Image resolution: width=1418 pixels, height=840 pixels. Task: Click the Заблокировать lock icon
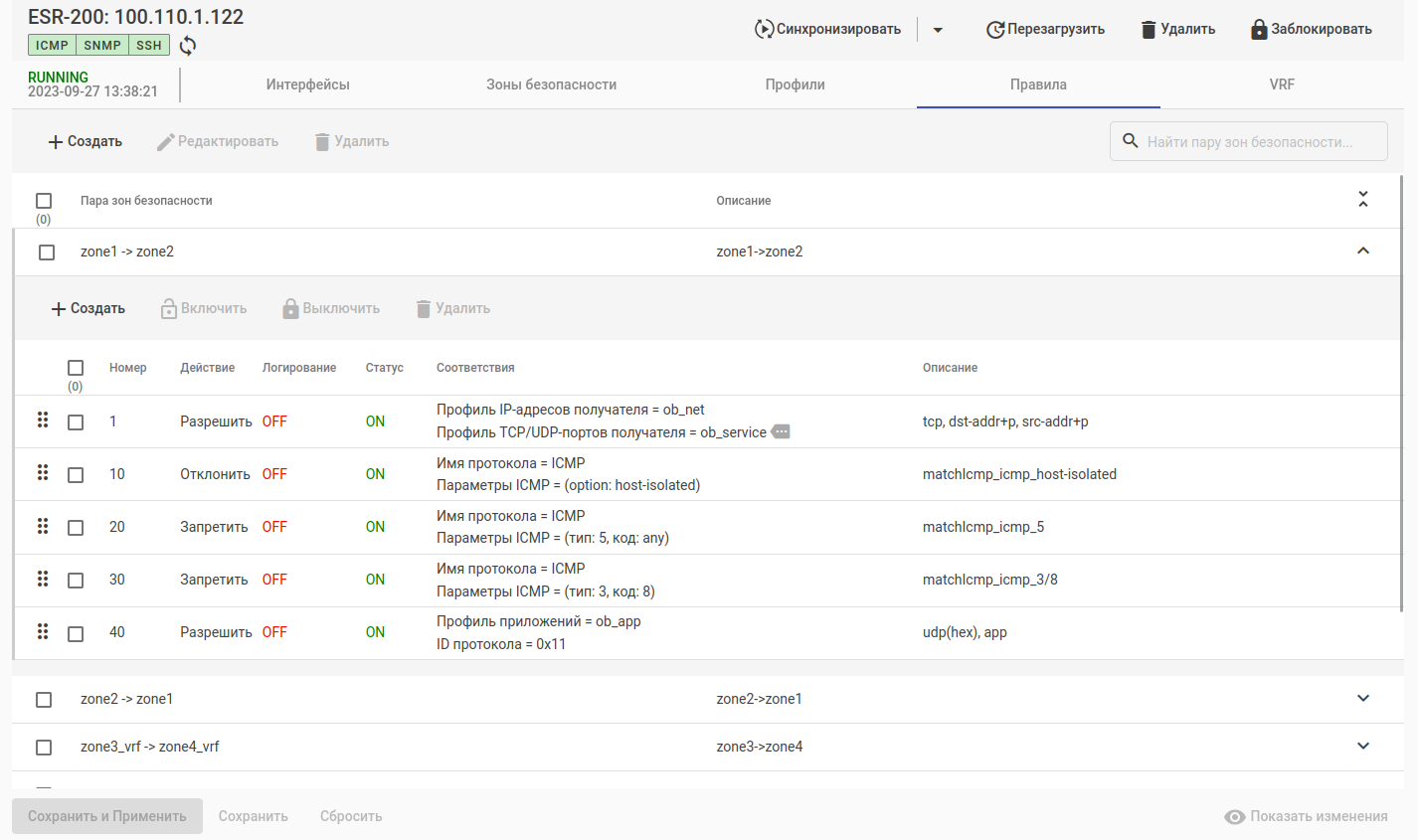[x=1259, y=30]
